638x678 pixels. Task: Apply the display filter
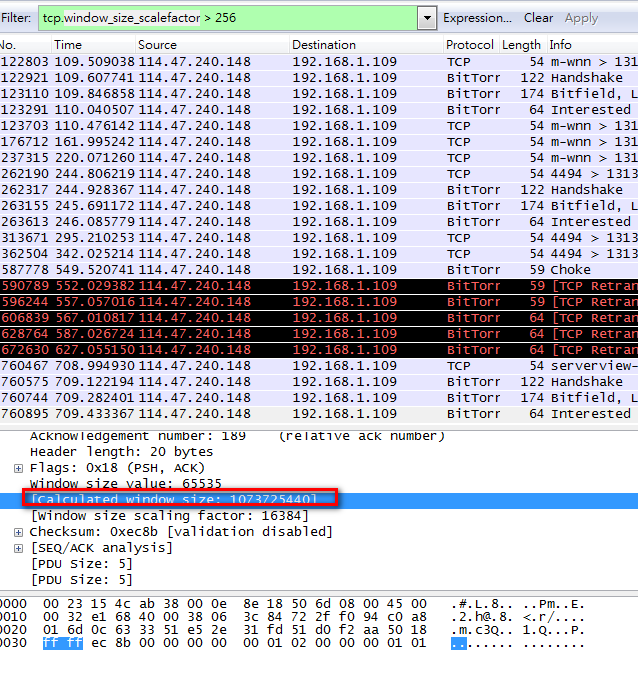[581, 18]
